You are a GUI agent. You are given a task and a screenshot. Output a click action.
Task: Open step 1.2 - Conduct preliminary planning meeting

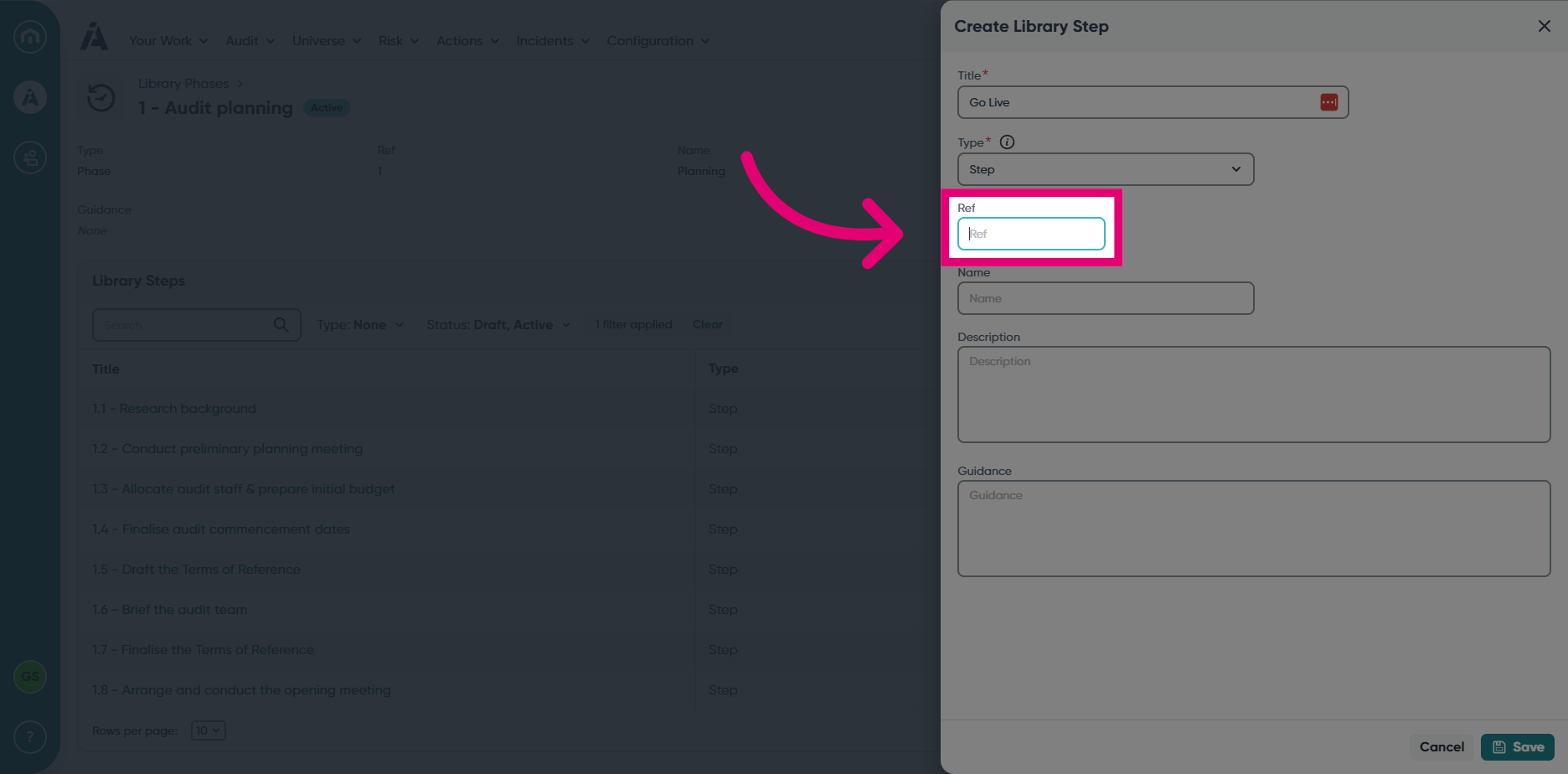tap(227, 449)
